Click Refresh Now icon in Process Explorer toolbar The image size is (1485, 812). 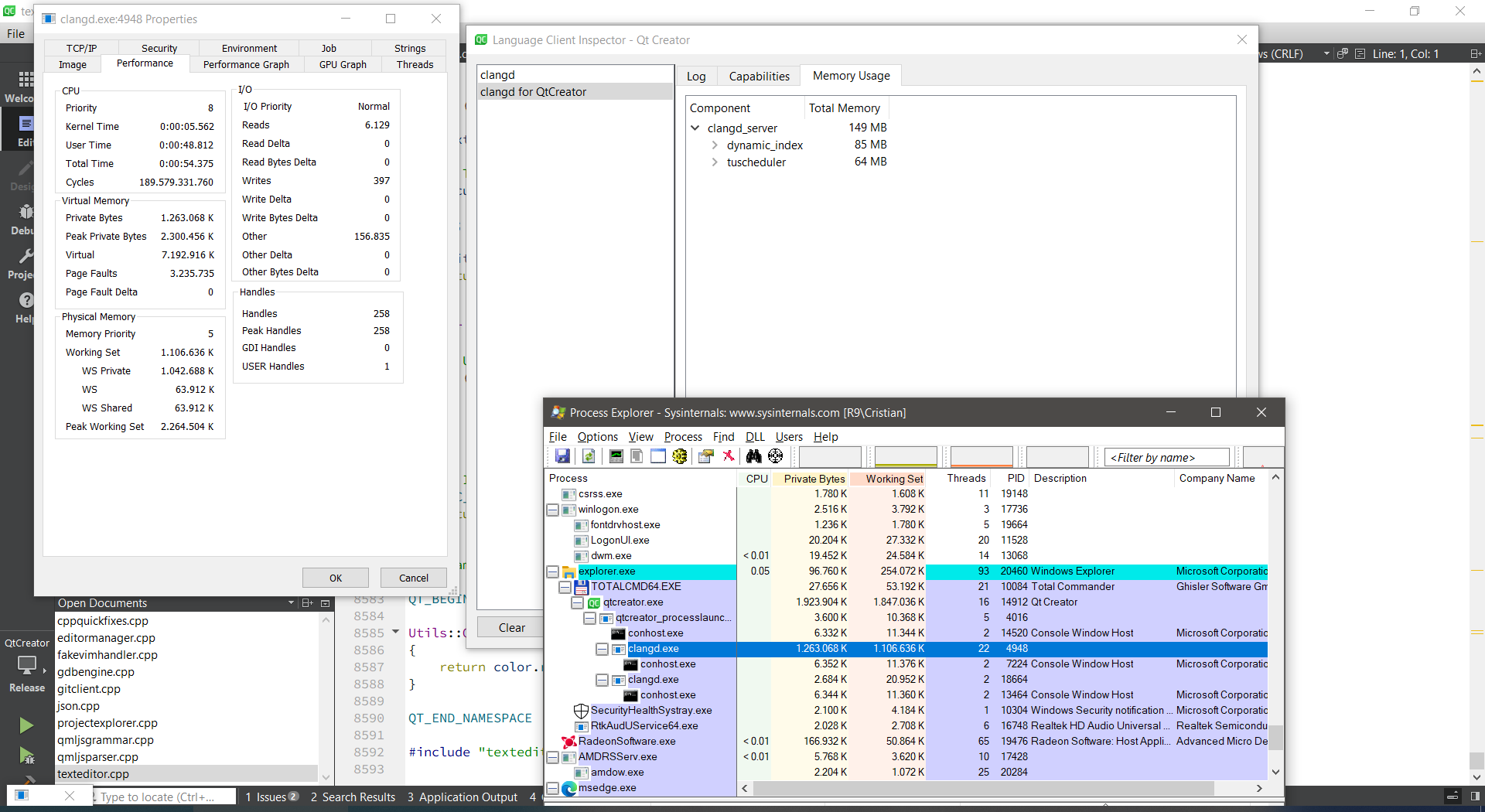click(x=589, y=456)
